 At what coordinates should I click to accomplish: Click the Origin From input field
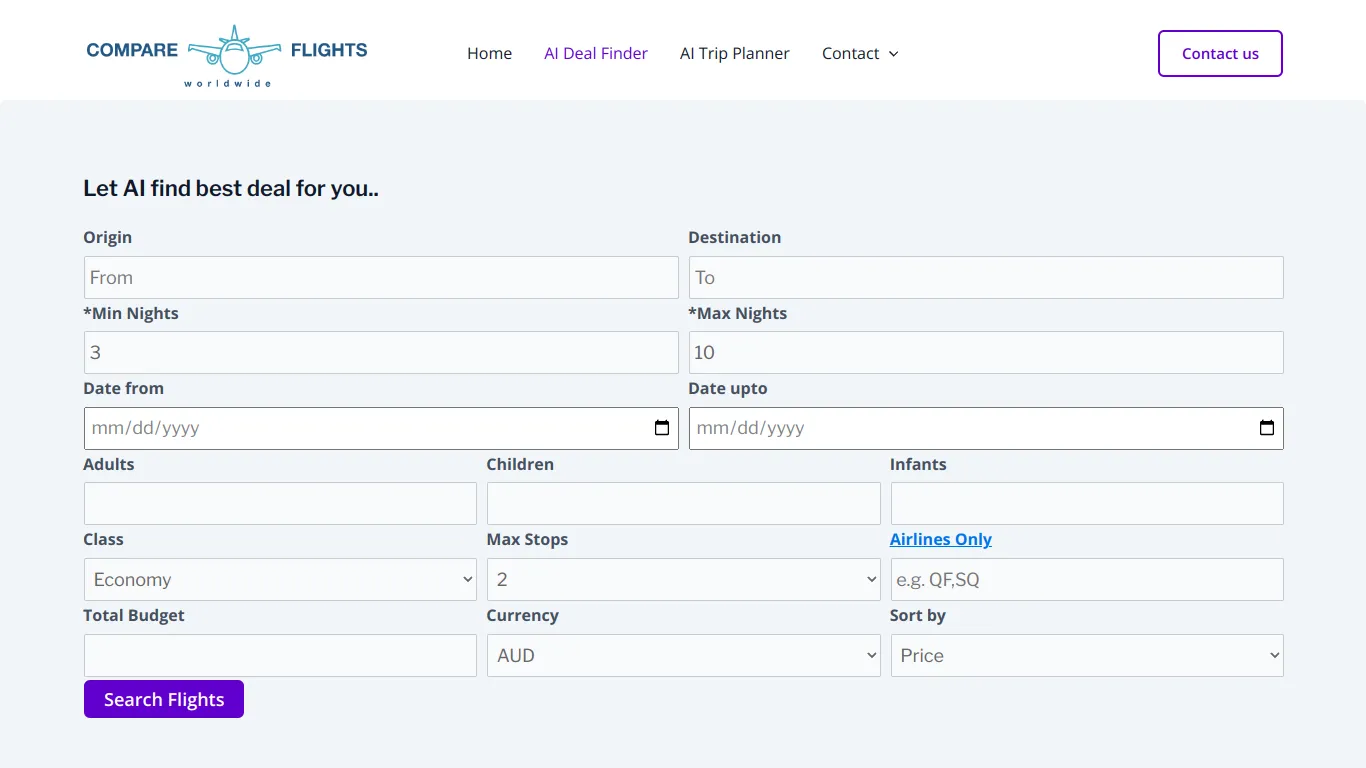380,277
